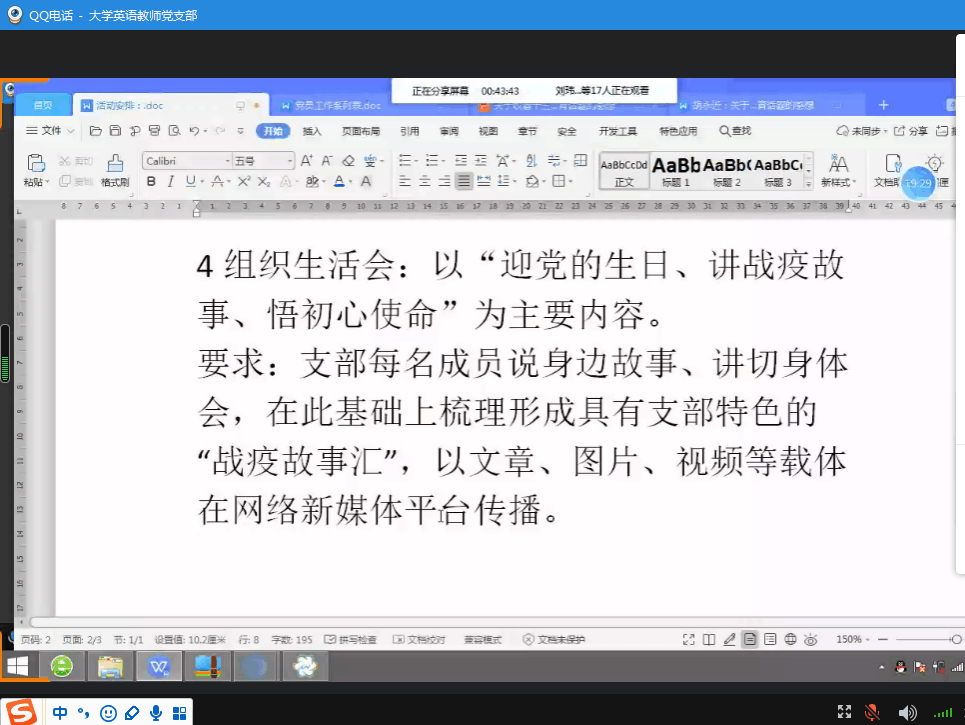Switch to fullscreen view in status bar
The height and width of the screenshot is (725, 965).
point(689,639)
